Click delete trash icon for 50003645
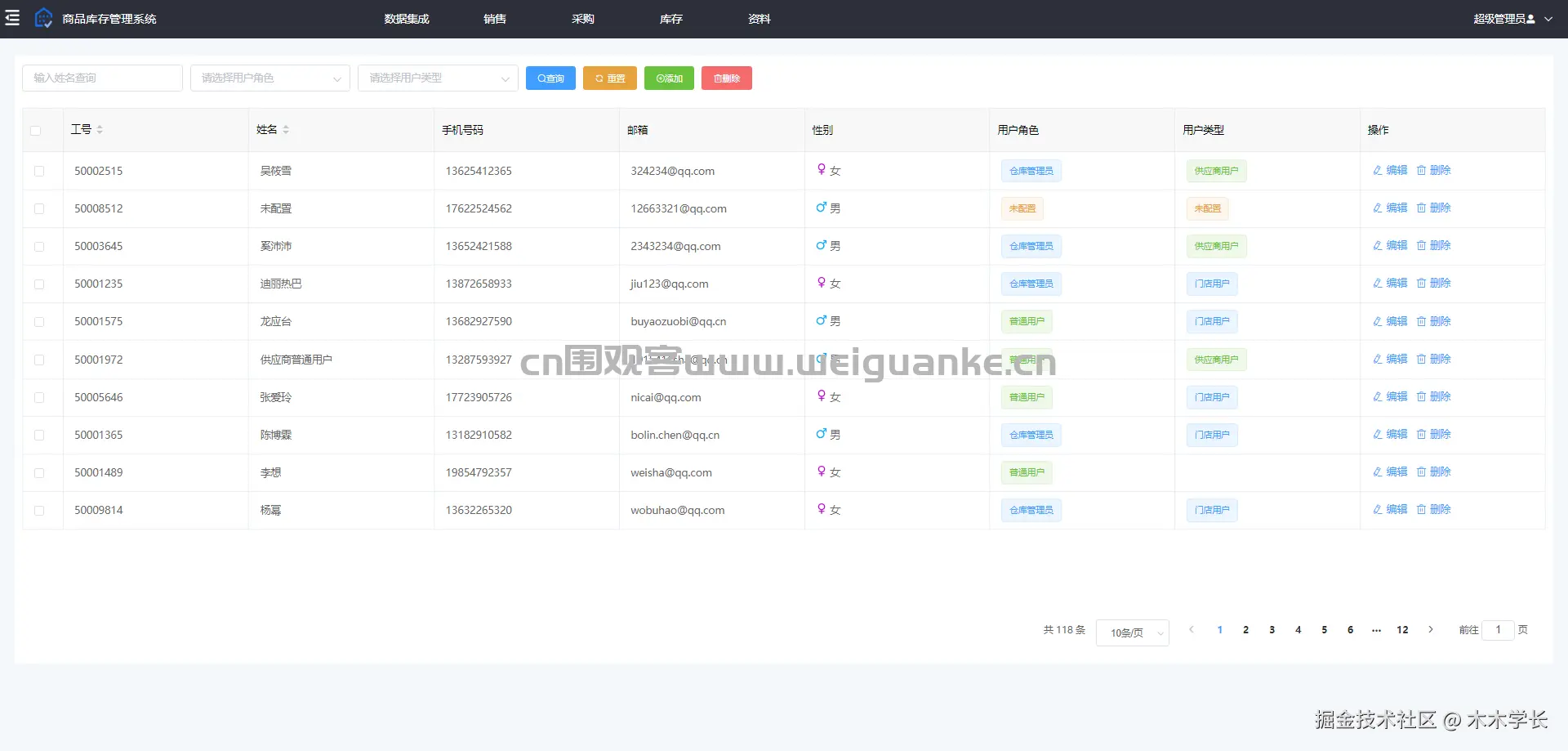The width and height of the screenshot is (1568, 751). point(1421,245)
